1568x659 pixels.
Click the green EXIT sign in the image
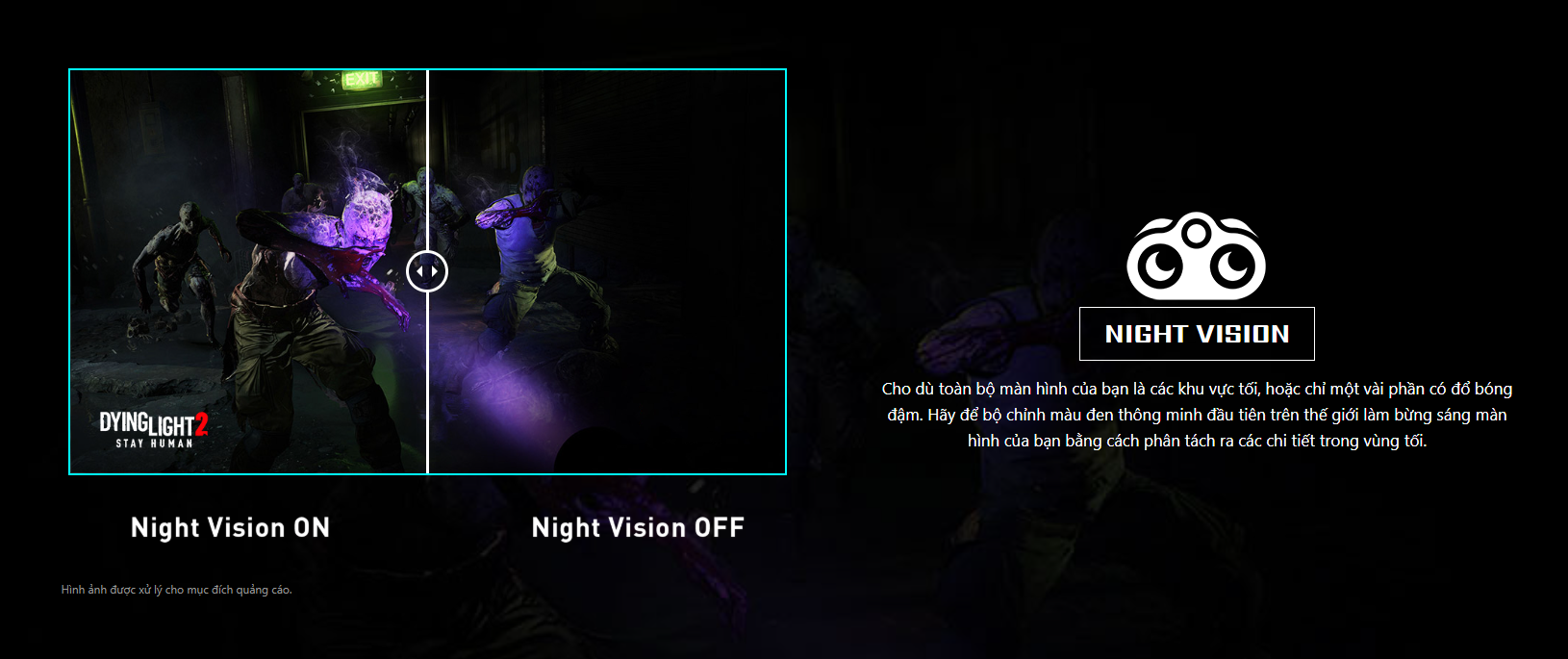pyautogui.click(x=362, y=80)
